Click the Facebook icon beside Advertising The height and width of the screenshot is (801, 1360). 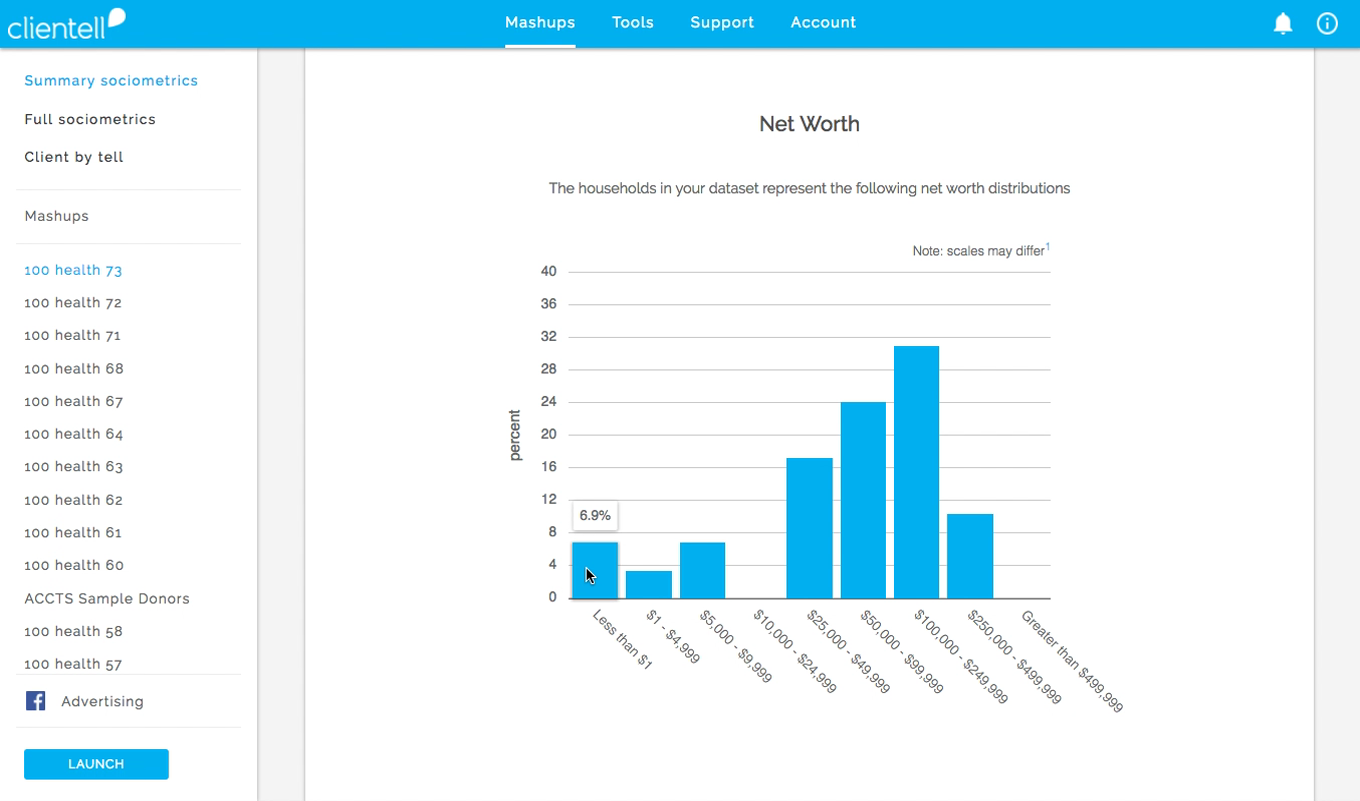coord(35,701)
